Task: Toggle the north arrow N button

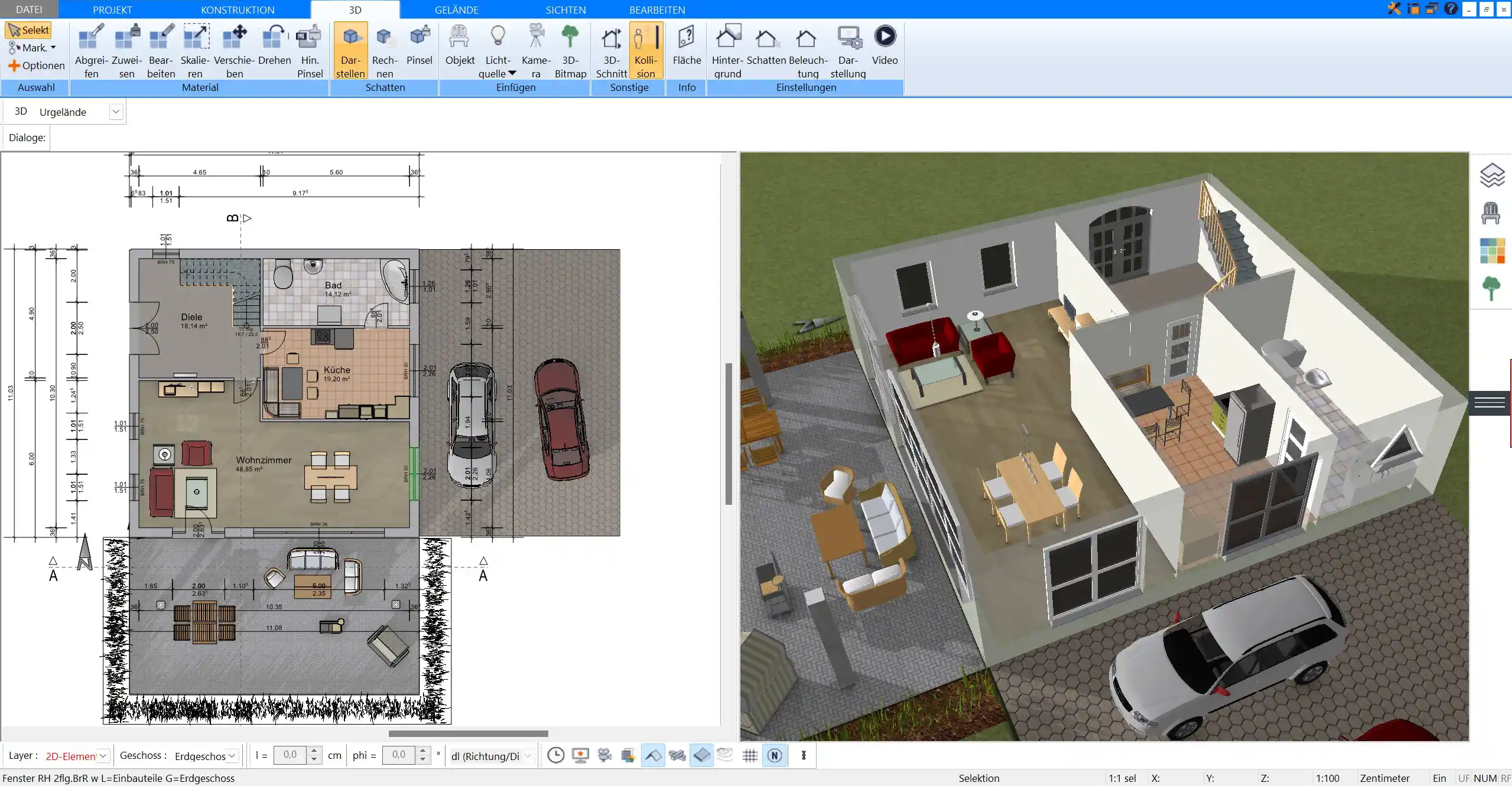Action: (775, 755)
